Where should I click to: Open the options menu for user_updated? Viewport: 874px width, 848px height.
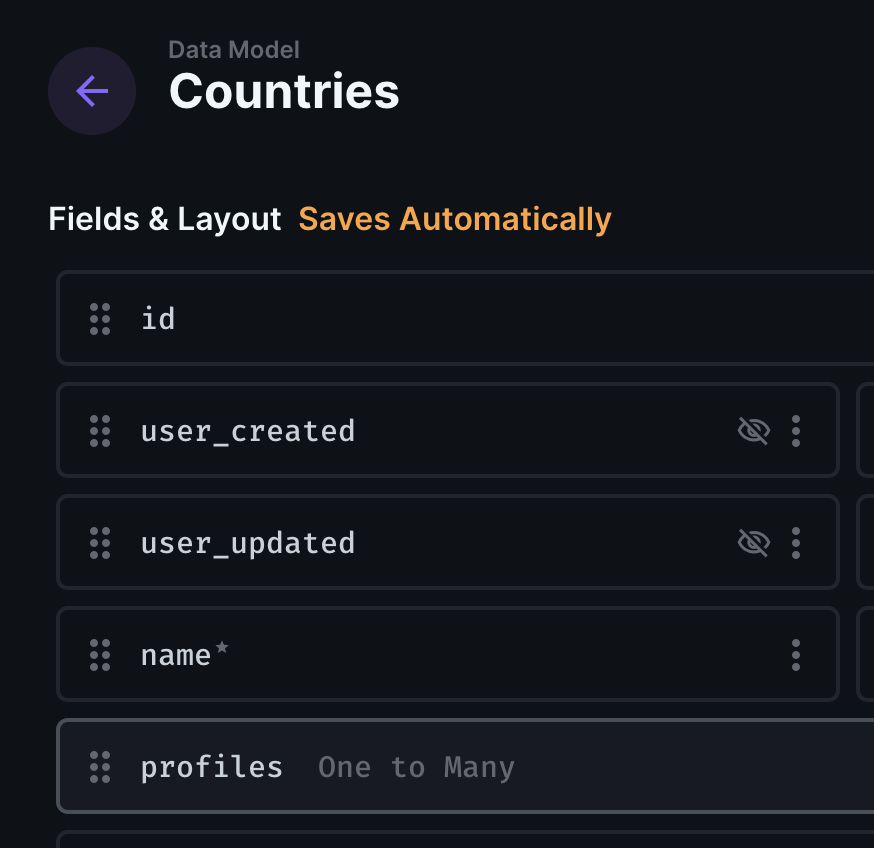click(796, 543)
